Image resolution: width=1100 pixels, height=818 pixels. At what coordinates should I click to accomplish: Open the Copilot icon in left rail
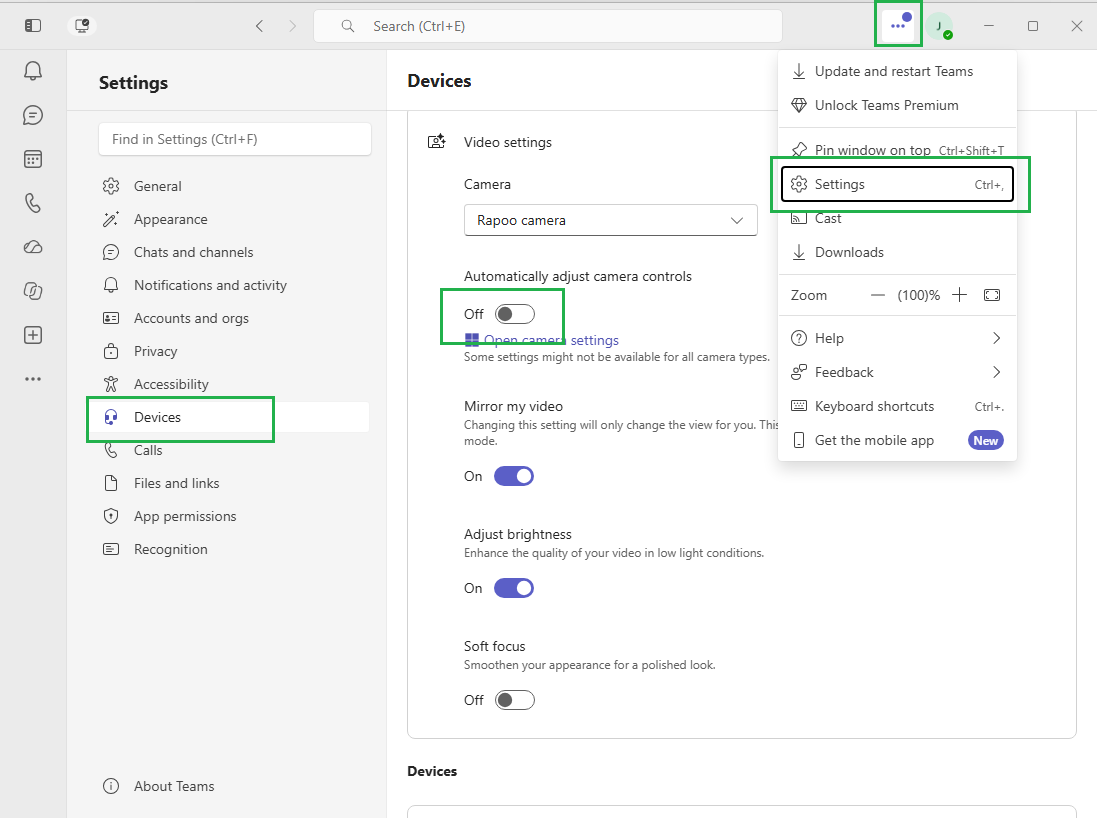point(33,291)
